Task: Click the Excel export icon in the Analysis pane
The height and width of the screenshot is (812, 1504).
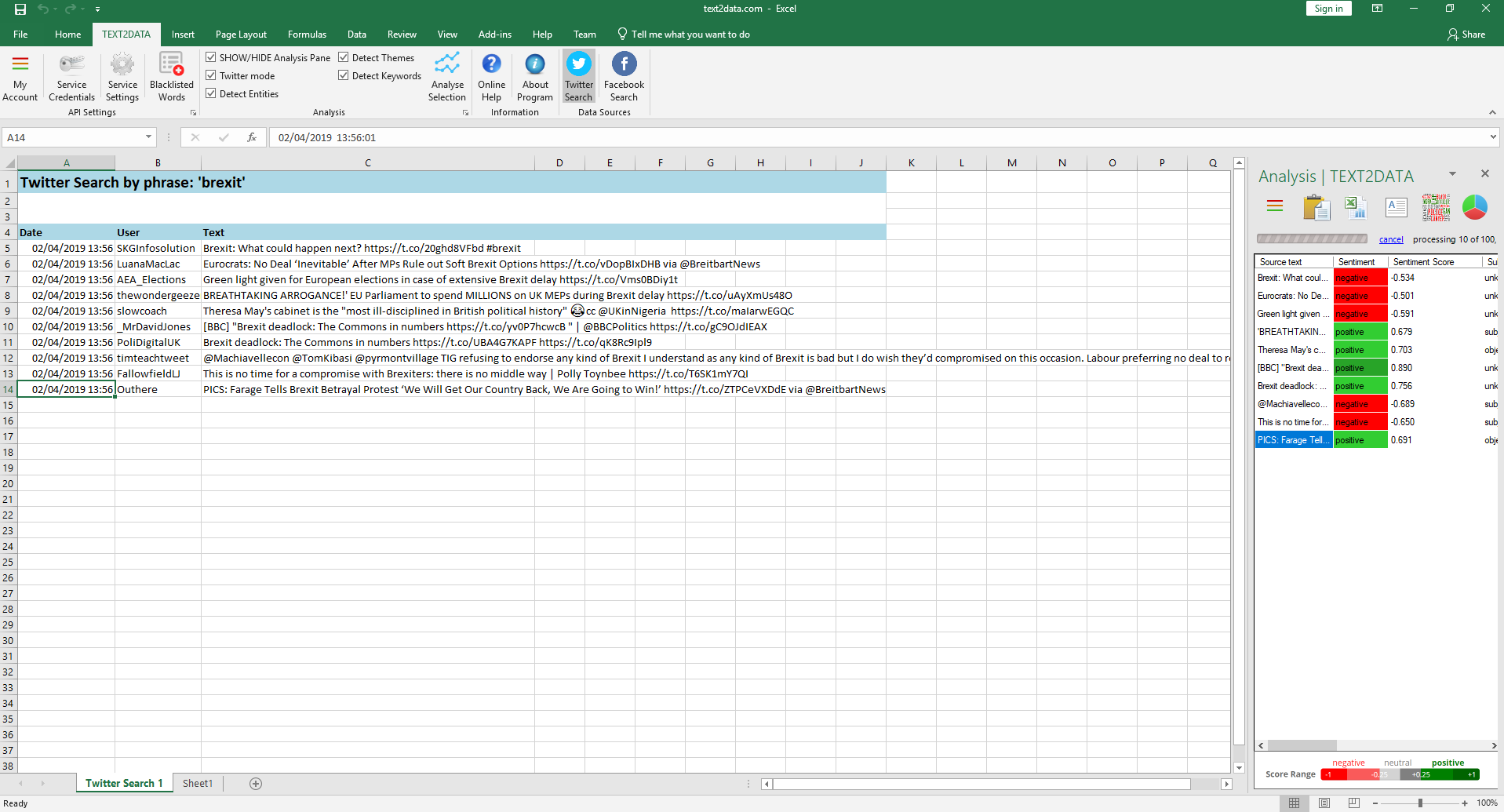Action: (1356, 207)
